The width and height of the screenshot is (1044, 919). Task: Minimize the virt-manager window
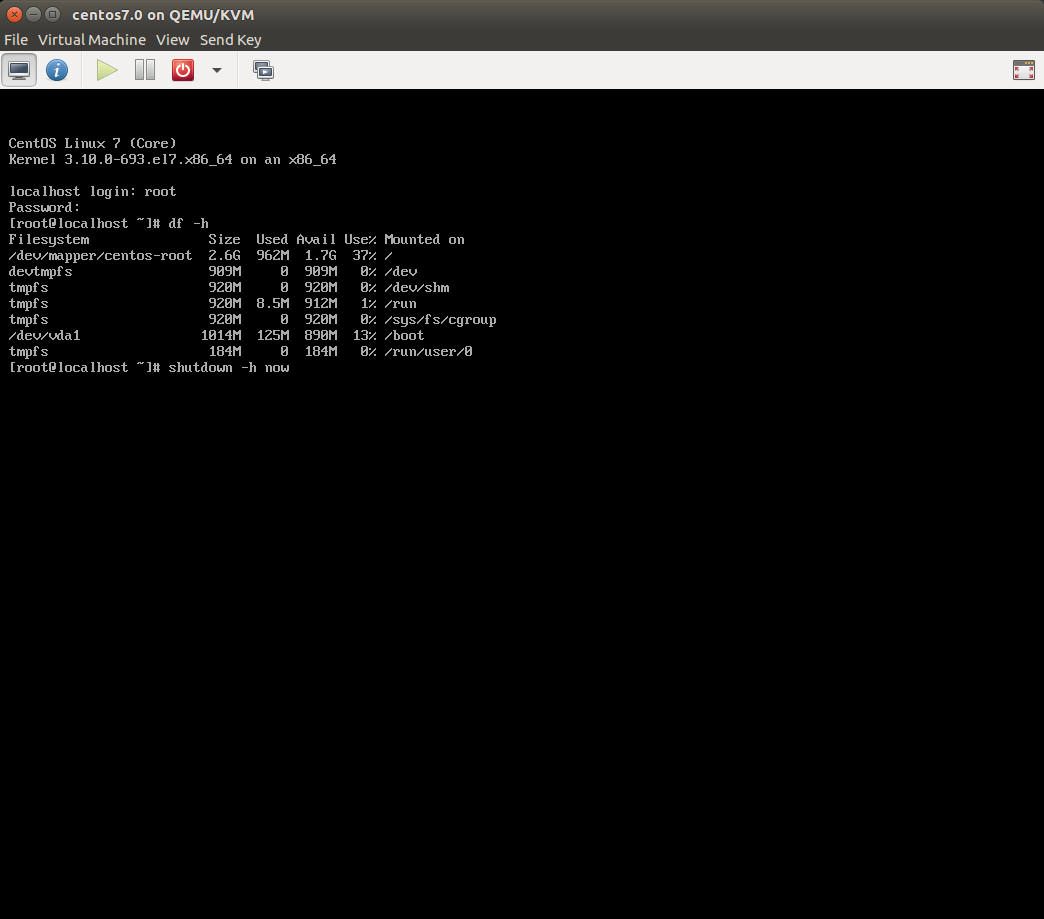pos(33,14)
